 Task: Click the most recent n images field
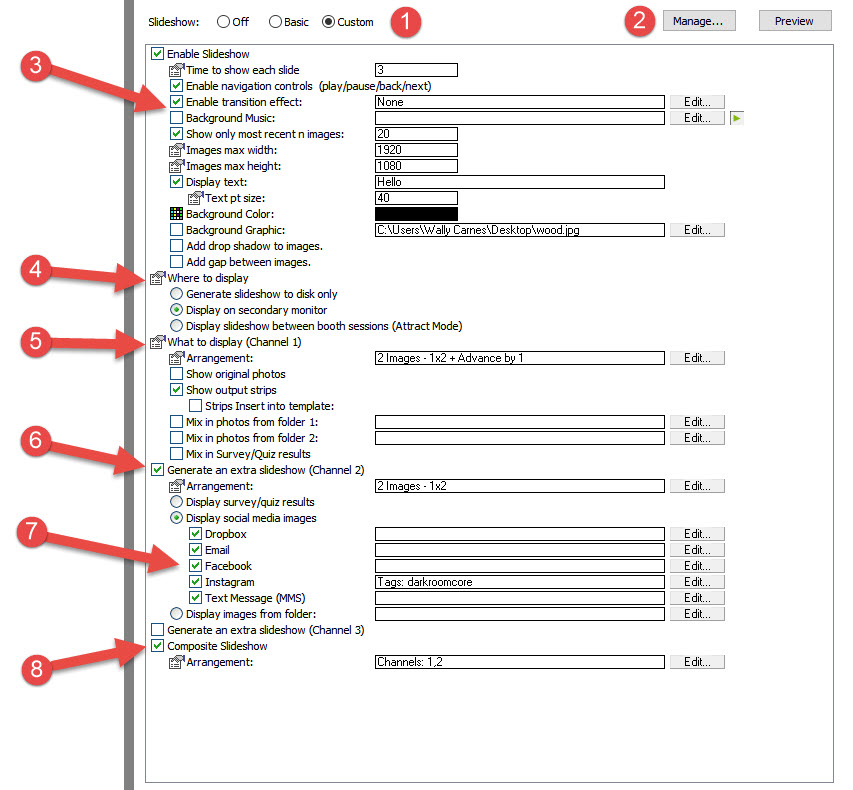coord(416,134)
